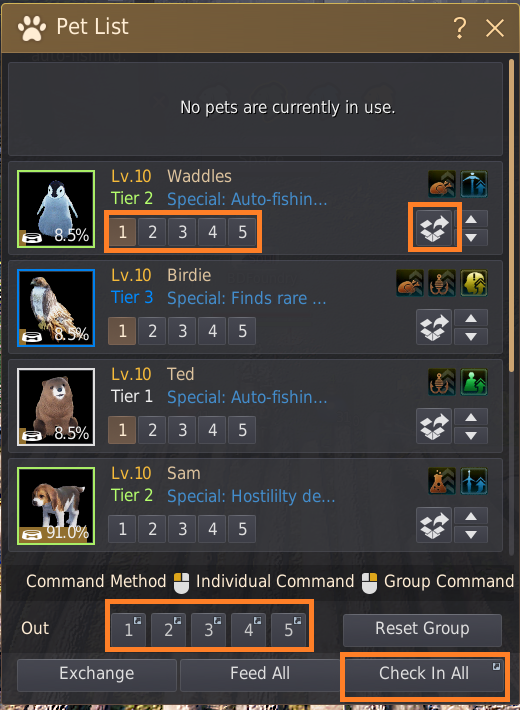Take out pet group 2
Screen dimensions: 520x710
point(169,628)
